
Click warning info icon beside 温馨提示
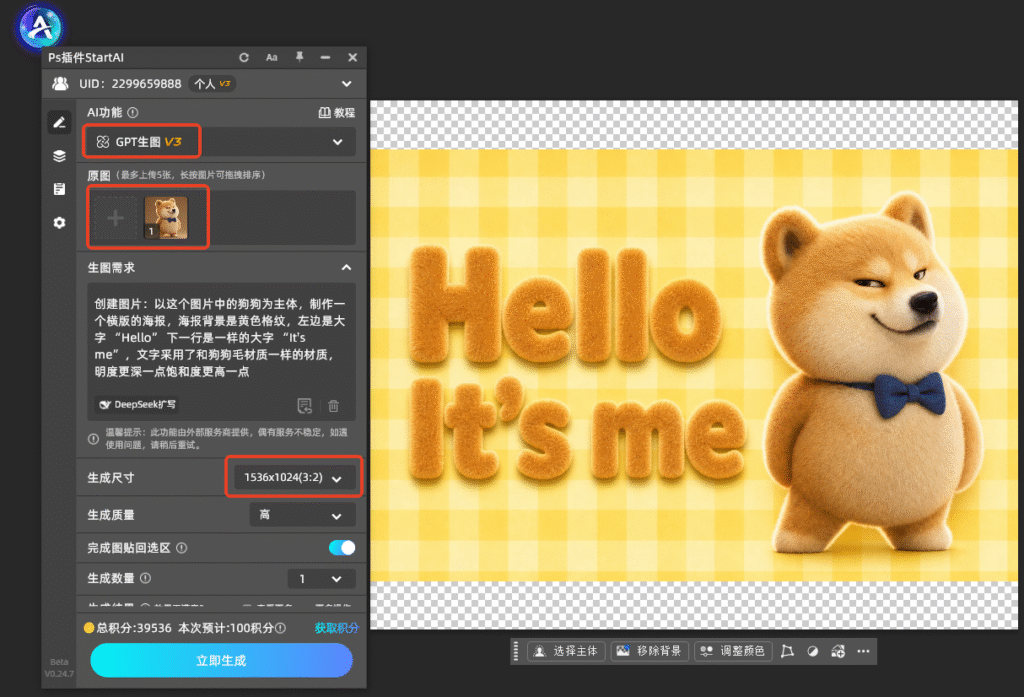click(x=93, y=439)
